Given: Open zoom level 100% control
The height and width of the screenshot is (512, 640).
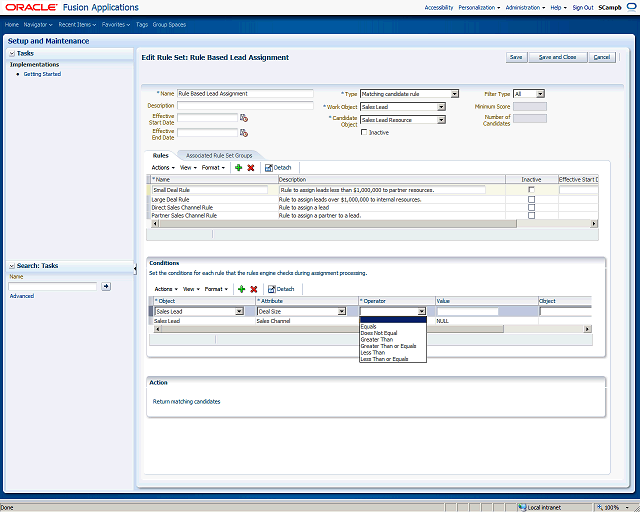Looking at the screenshot, I should (614, 508).
